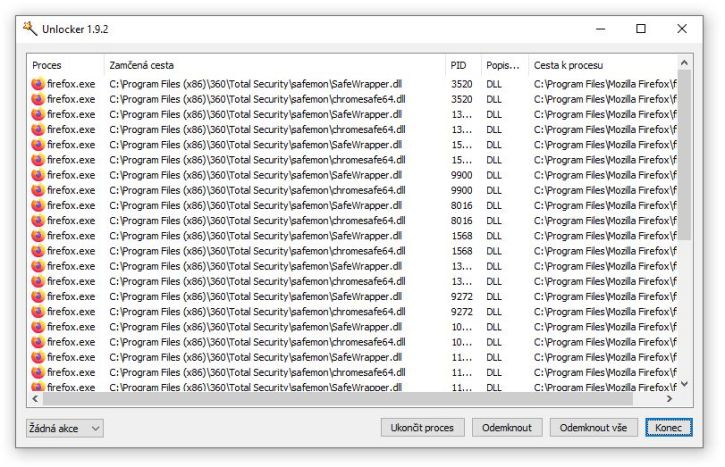
Task: Click process path cell in PID 9272 chromesafe64.dll row
Action: point(605,312)
